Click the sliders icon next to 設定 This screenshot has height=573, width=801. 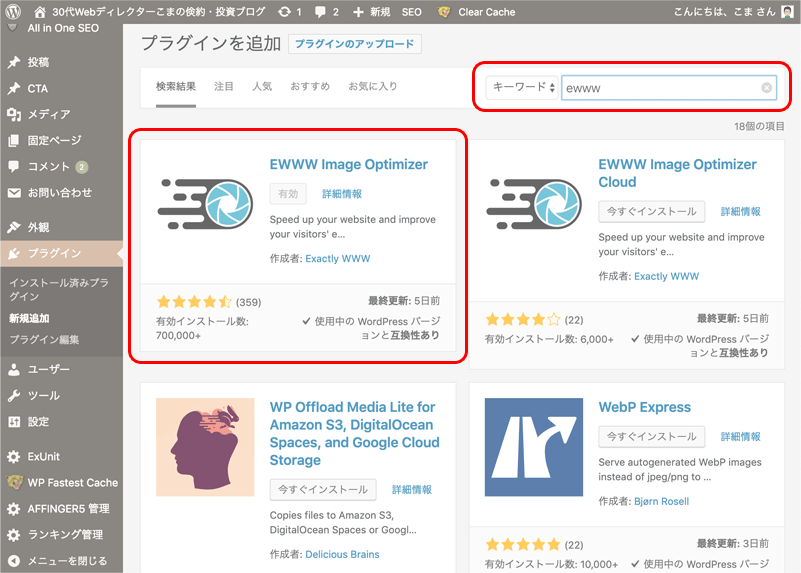point(14,421)
